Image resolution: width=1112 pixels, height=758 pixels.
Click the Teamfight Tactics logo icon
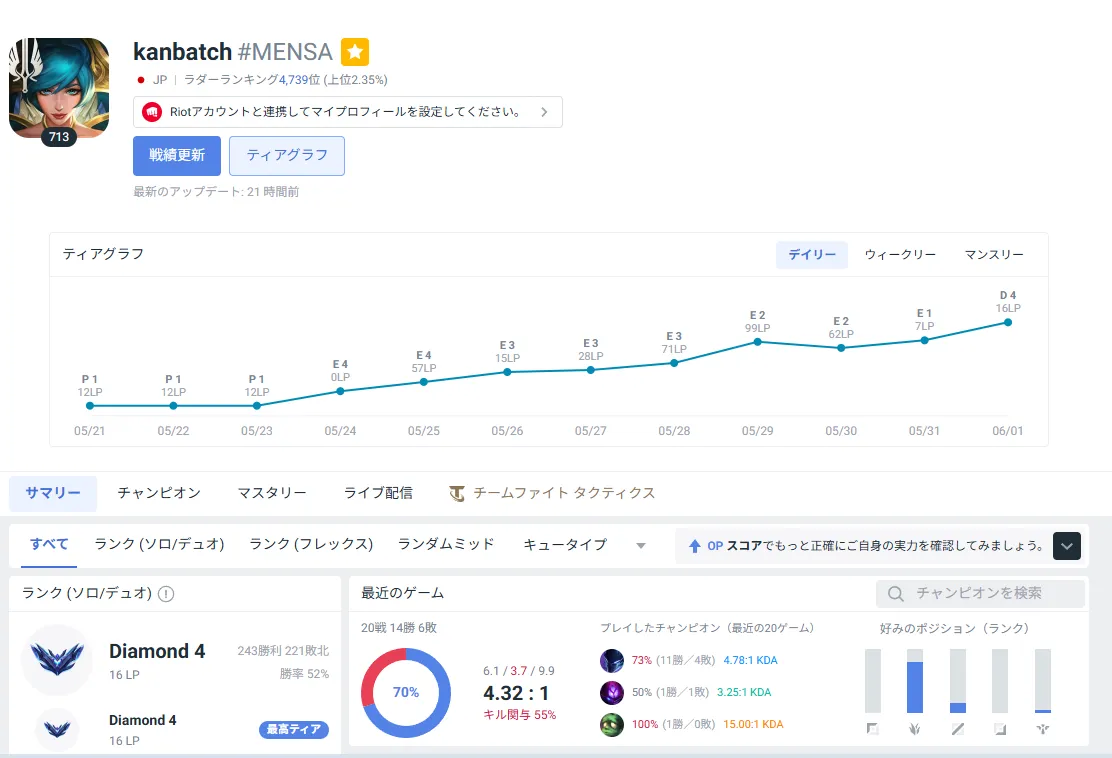pos(457,494)
